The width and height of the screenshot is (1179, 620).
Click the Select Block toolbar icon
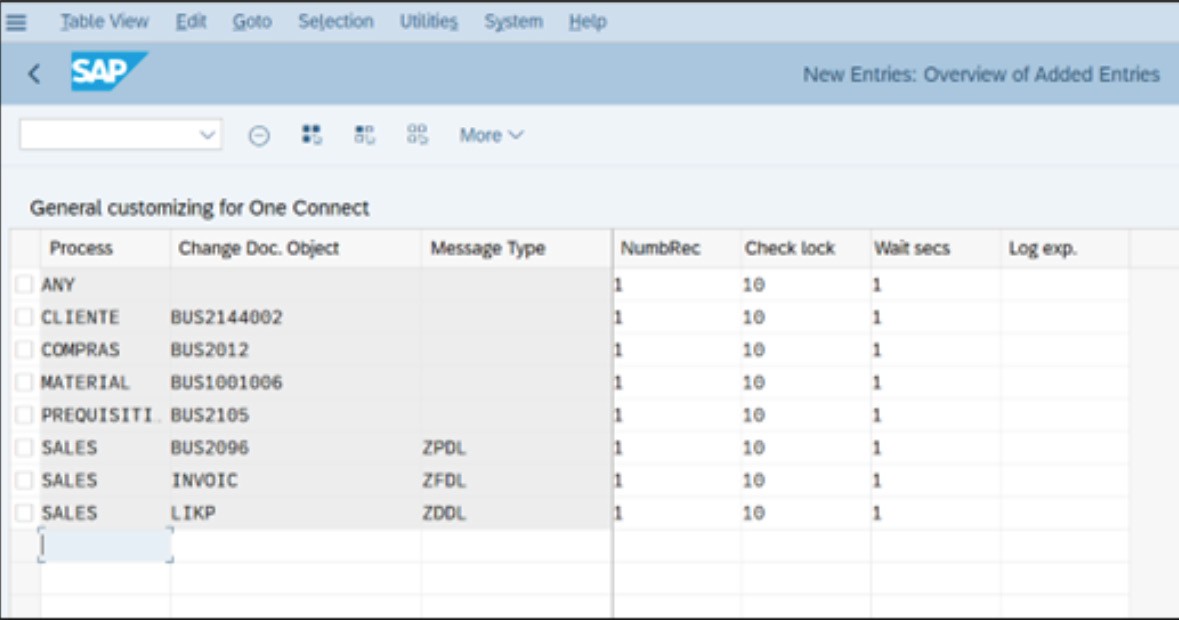tap(364, 135)
